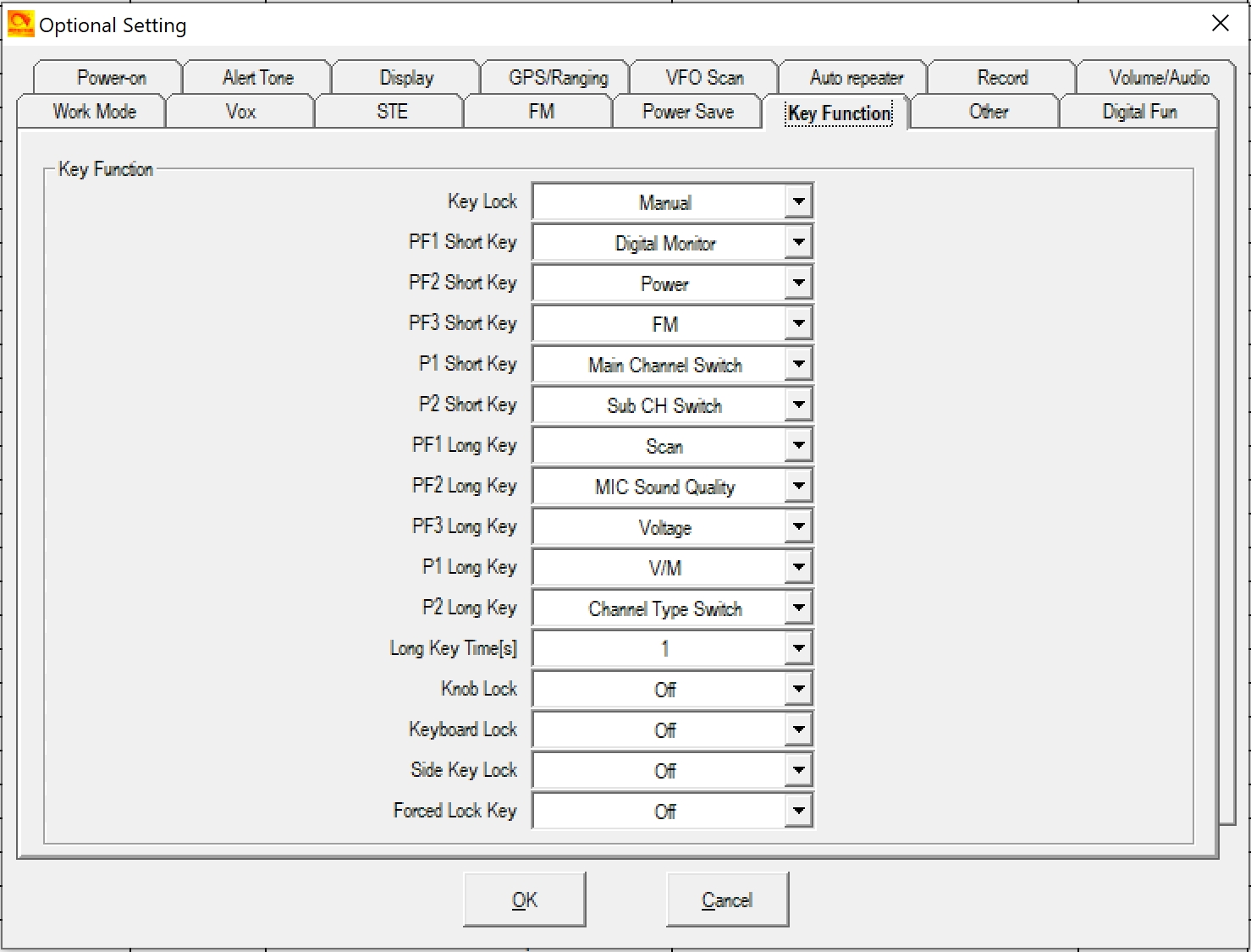Open the Key Lock dropdown

[797, 202]
